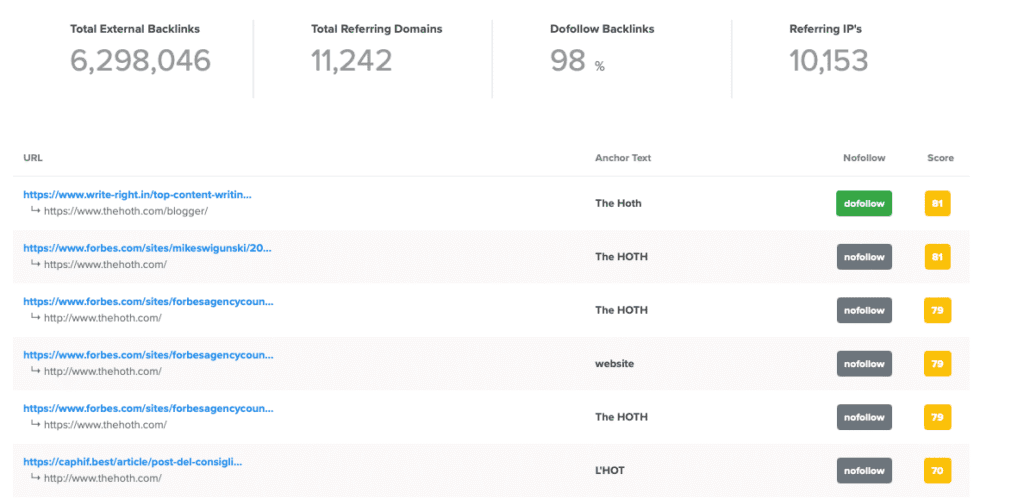Image resolution: width=1024 pixels, height=499 pixels.
Task: Select the Total Referring Domains value 11,242
Action: pos(351,61)
